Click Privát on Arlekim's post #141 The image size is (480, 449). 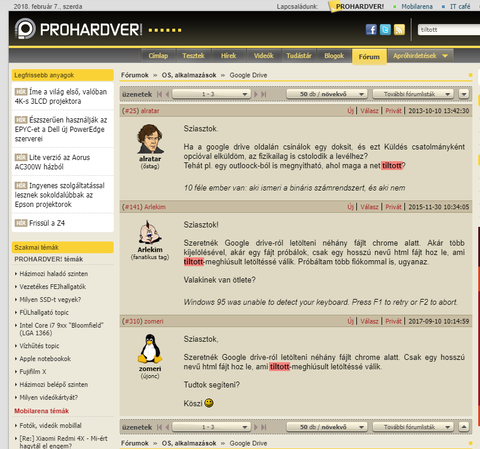click(393, 207)
